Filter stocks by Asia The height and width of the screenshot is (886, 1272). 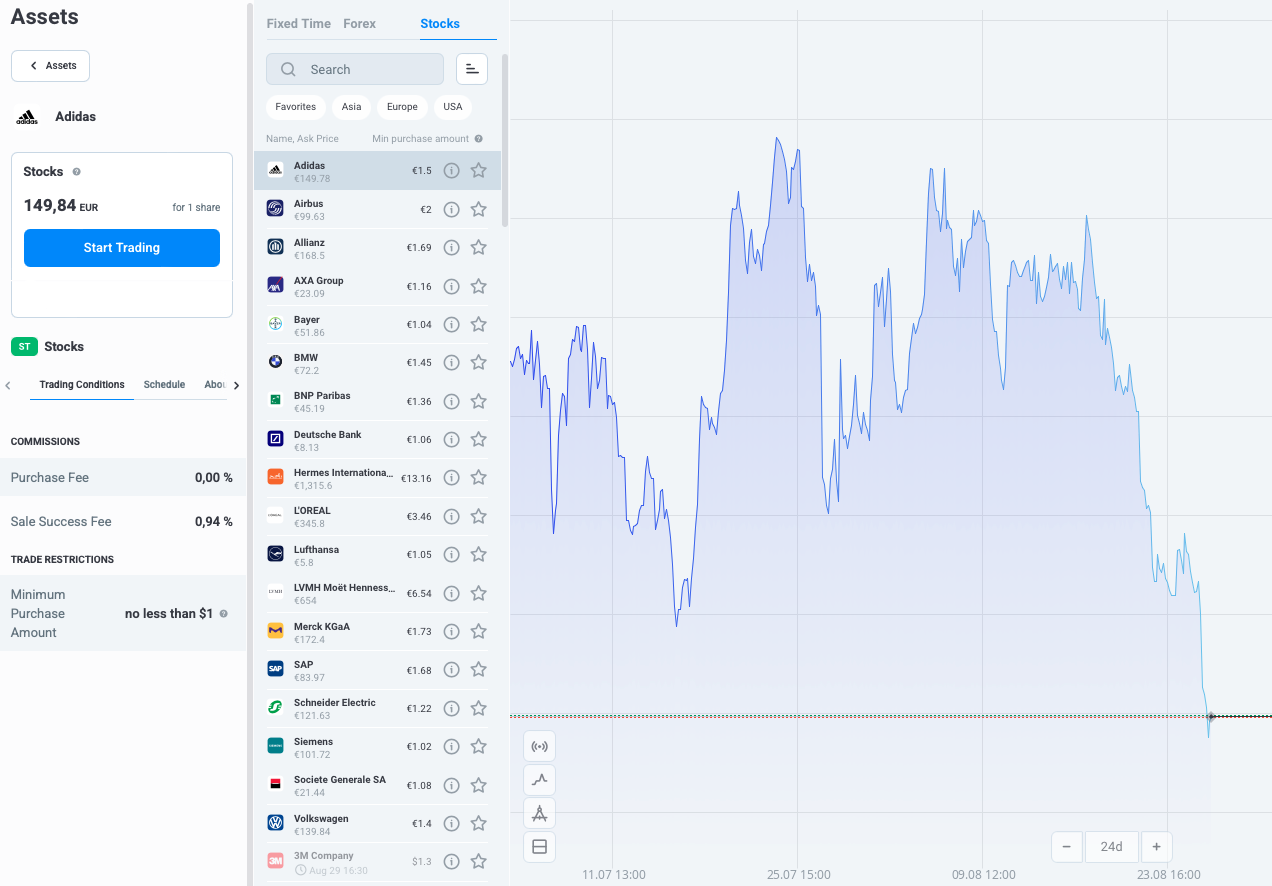351,107
